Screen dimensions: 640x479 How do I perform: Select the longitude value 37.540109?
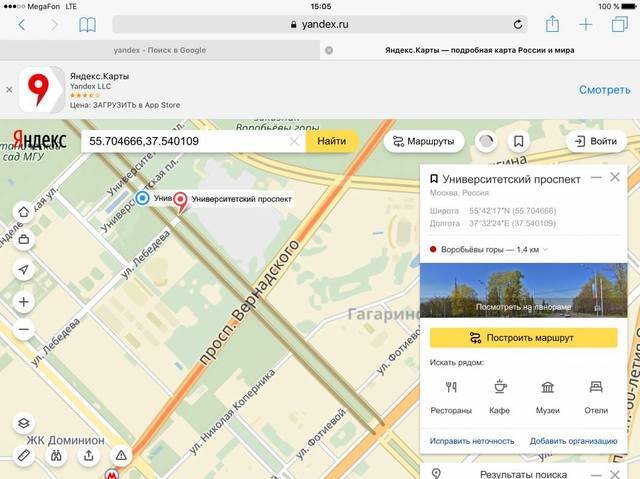point(534,223)
